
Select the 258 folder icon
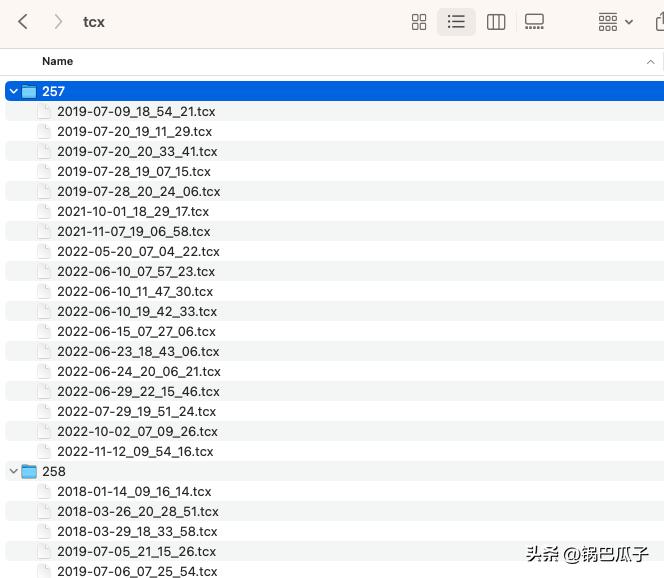(29, 471)
